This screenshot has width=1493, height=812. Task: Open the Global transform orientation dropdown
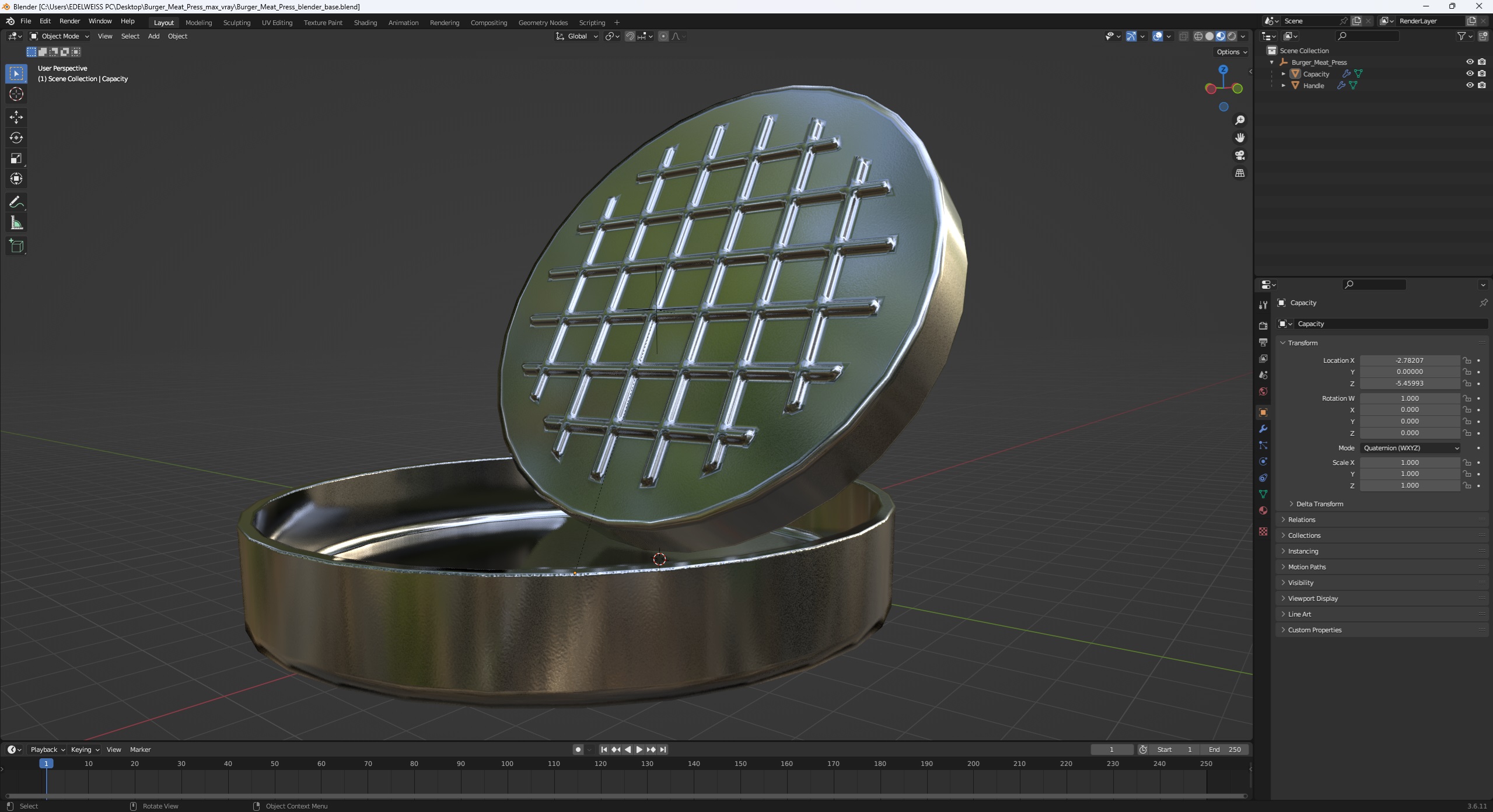coord(577,36)
